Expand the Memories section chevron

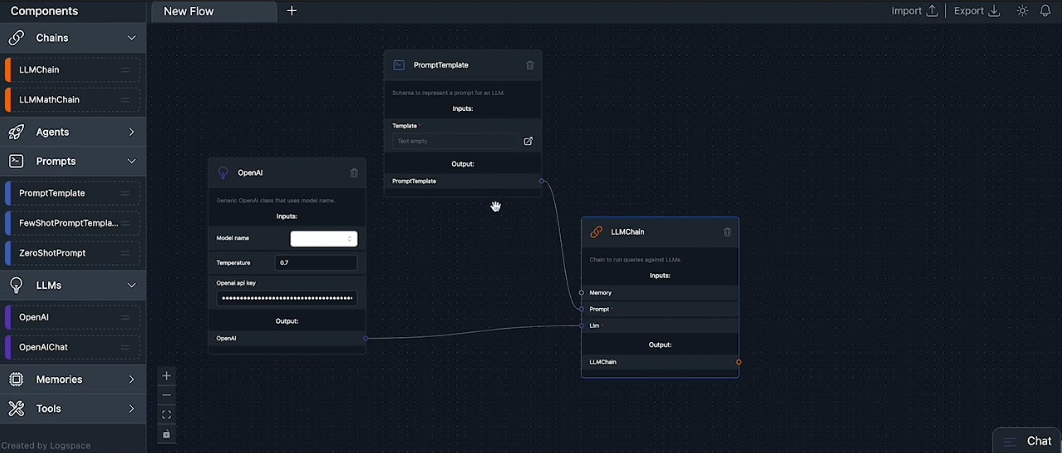point(131,379)
